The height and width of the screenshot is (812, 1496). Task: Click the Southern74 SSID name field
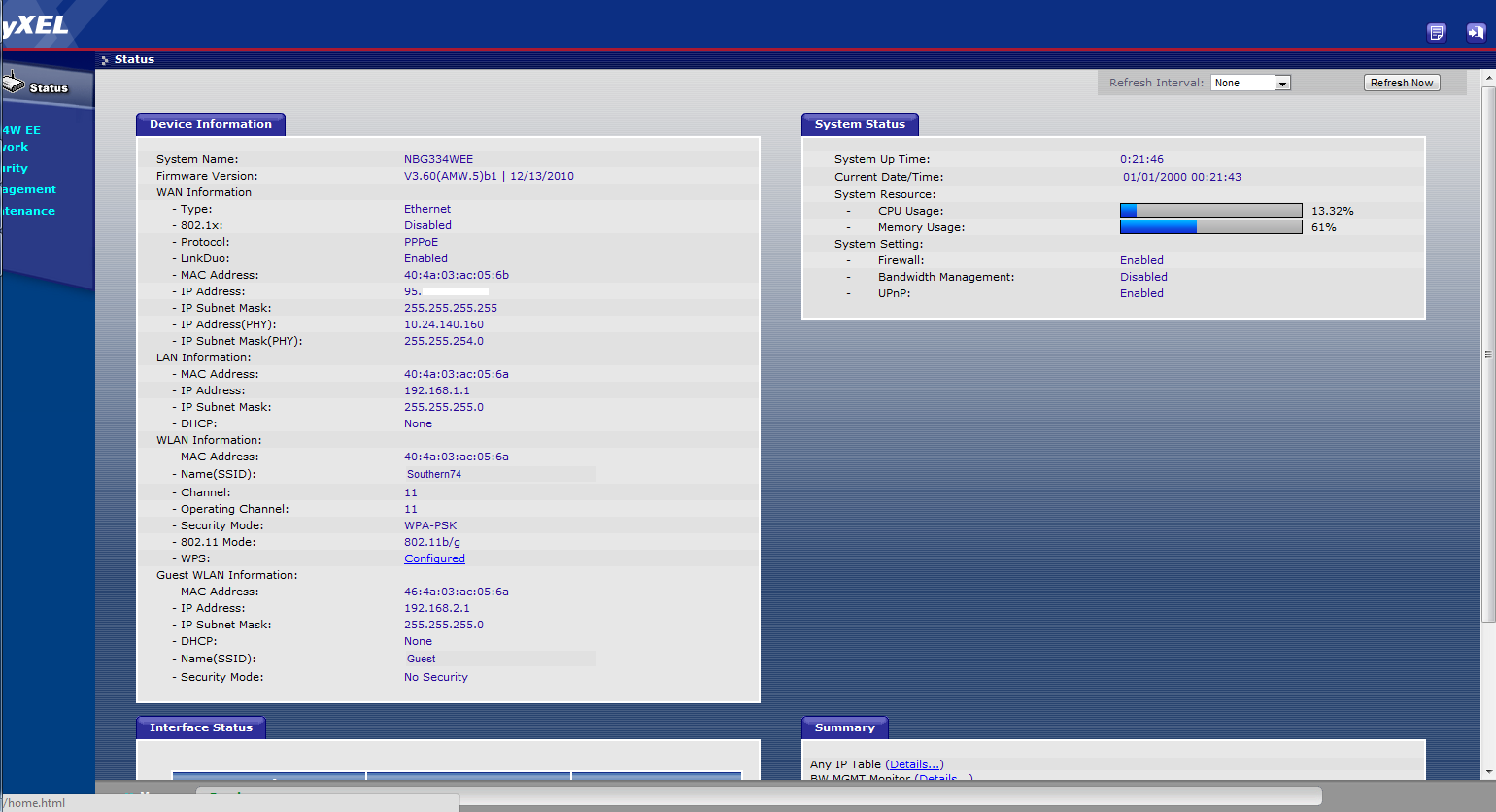tap(500, 474)
